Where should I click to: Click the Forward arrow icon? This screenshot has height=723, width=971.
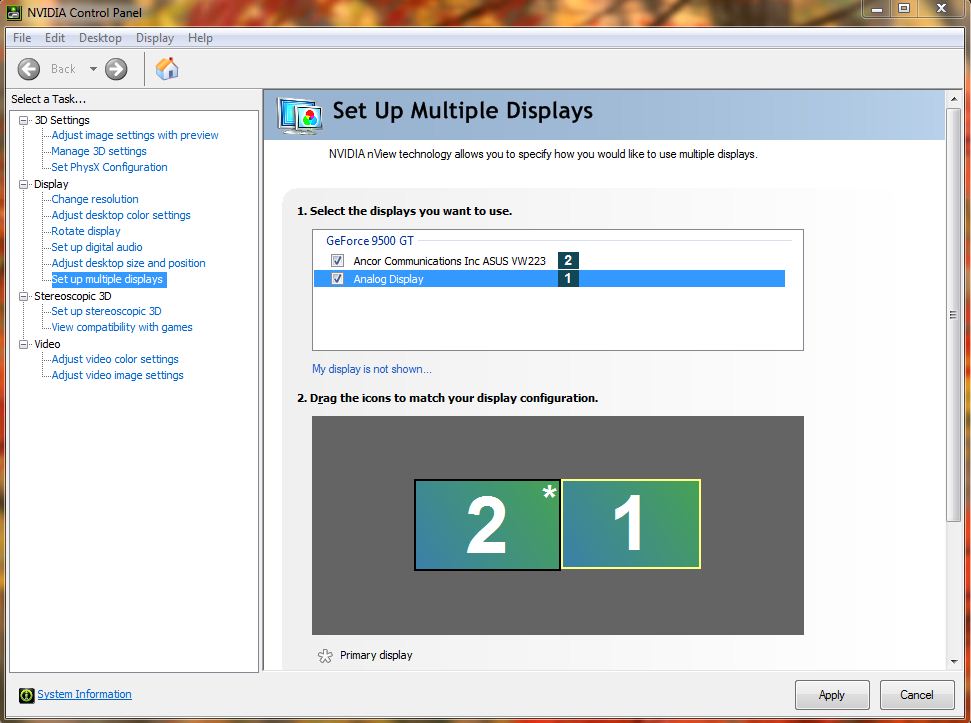116,69
